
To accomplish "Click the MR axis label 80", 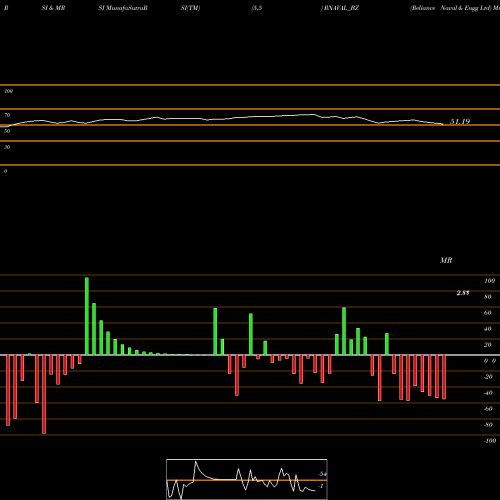I will pyautogui.click(x=488, y=297).
